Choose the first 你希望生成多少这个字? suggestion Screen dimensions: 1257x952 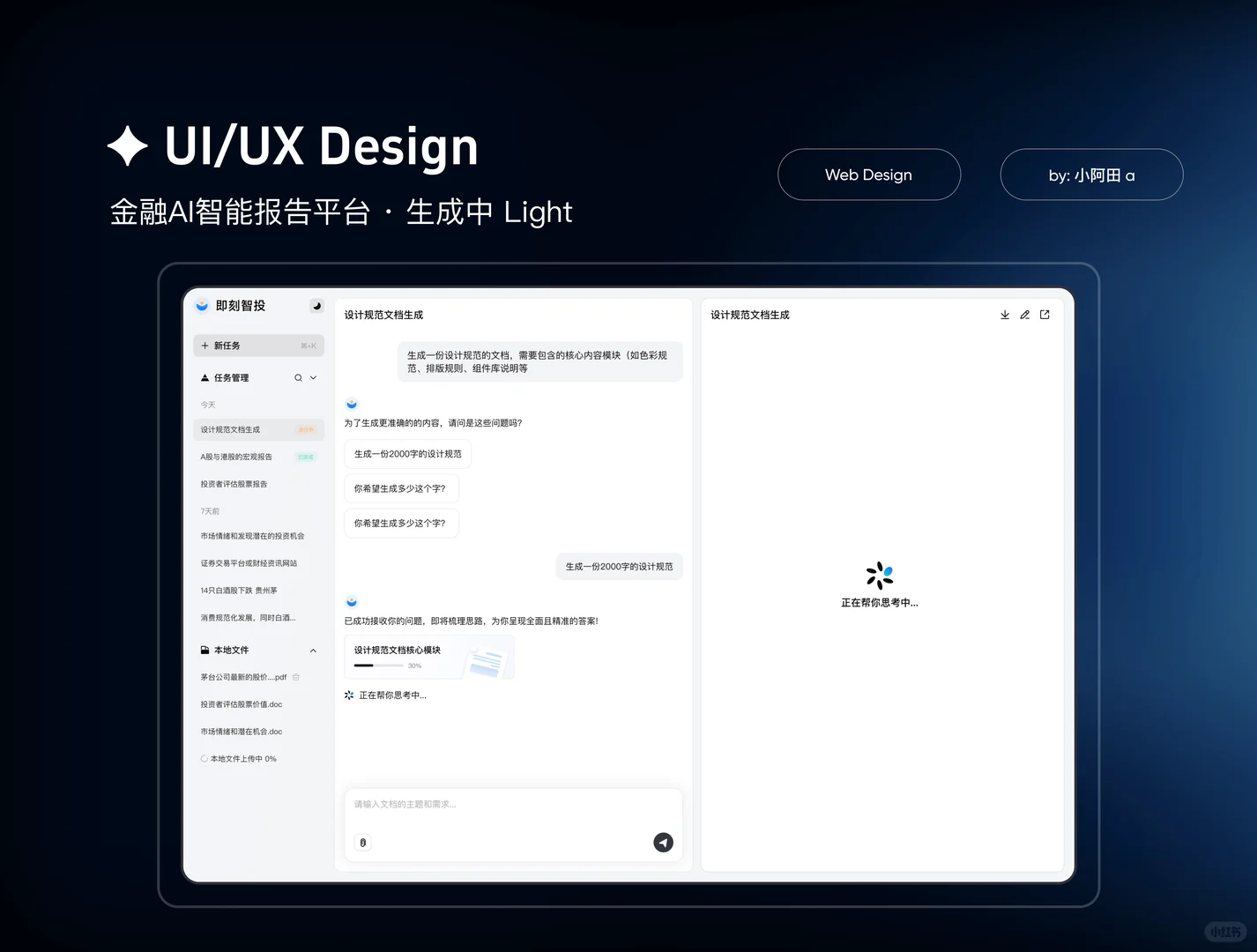[x=401, y=488]
